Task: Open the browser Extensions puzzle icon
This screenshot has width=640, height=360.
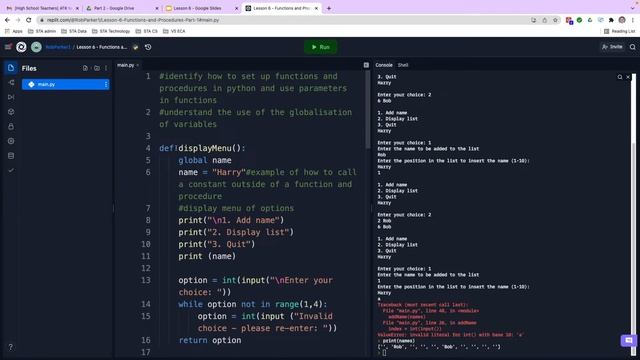Action: click(611, 20)
